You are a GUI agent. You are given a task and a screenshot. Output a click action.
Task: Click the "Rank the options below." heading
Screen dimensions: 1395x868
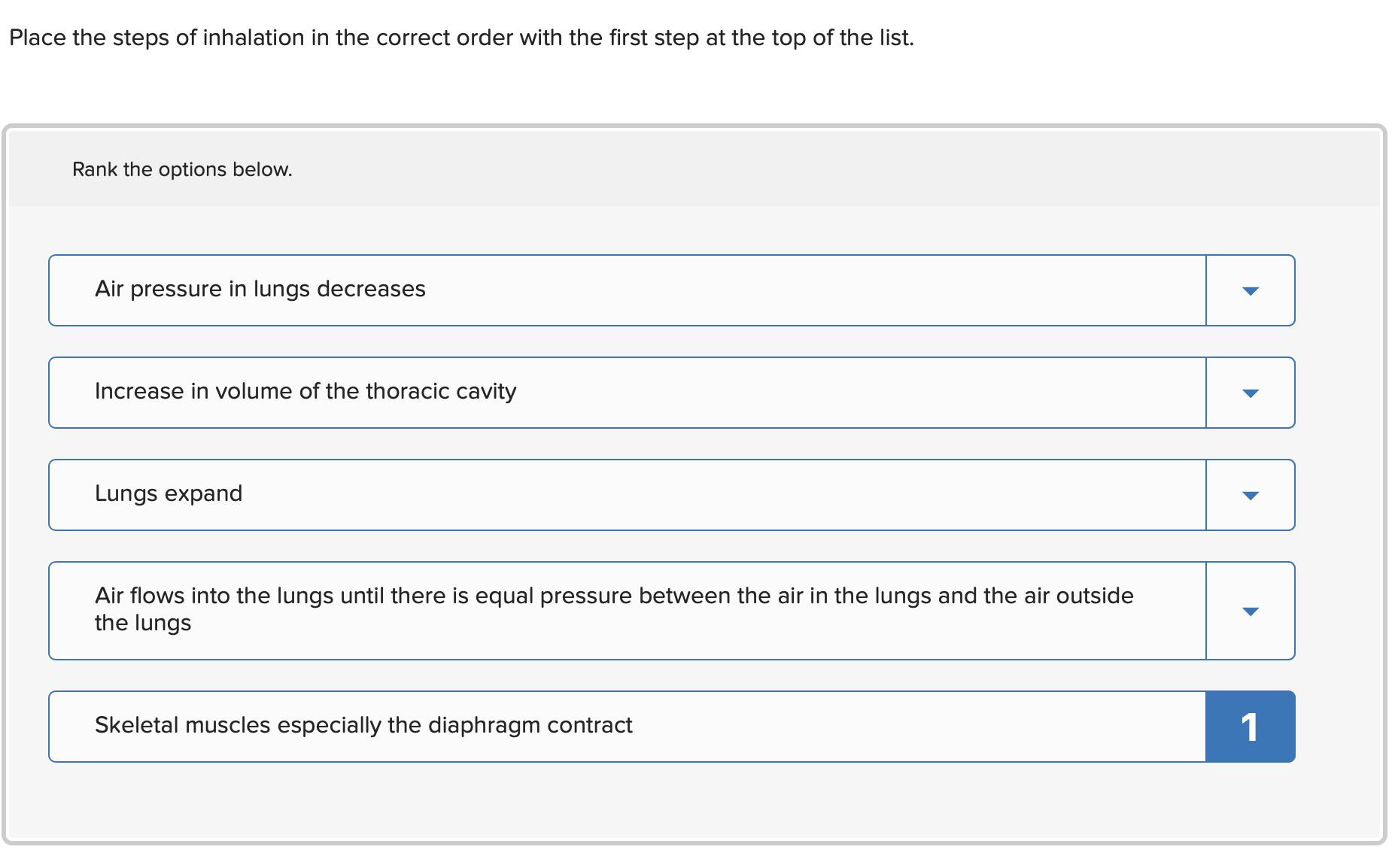pos(182,170)
